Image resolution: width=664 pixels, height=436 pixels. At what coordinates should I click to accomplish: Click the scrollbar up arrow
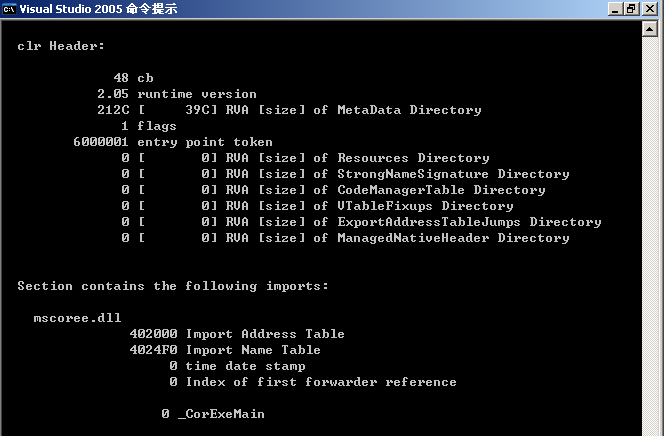point(650,29)
